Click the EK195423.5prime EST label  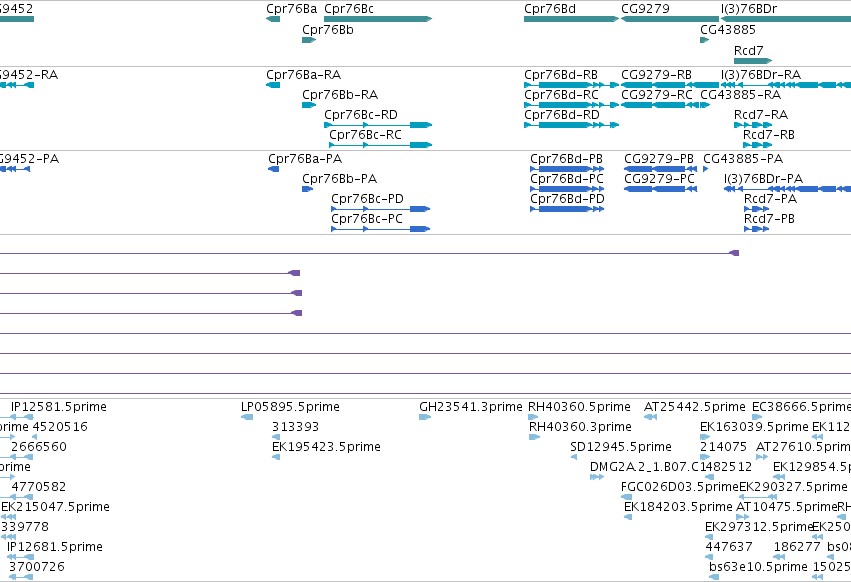coord(326,447)
